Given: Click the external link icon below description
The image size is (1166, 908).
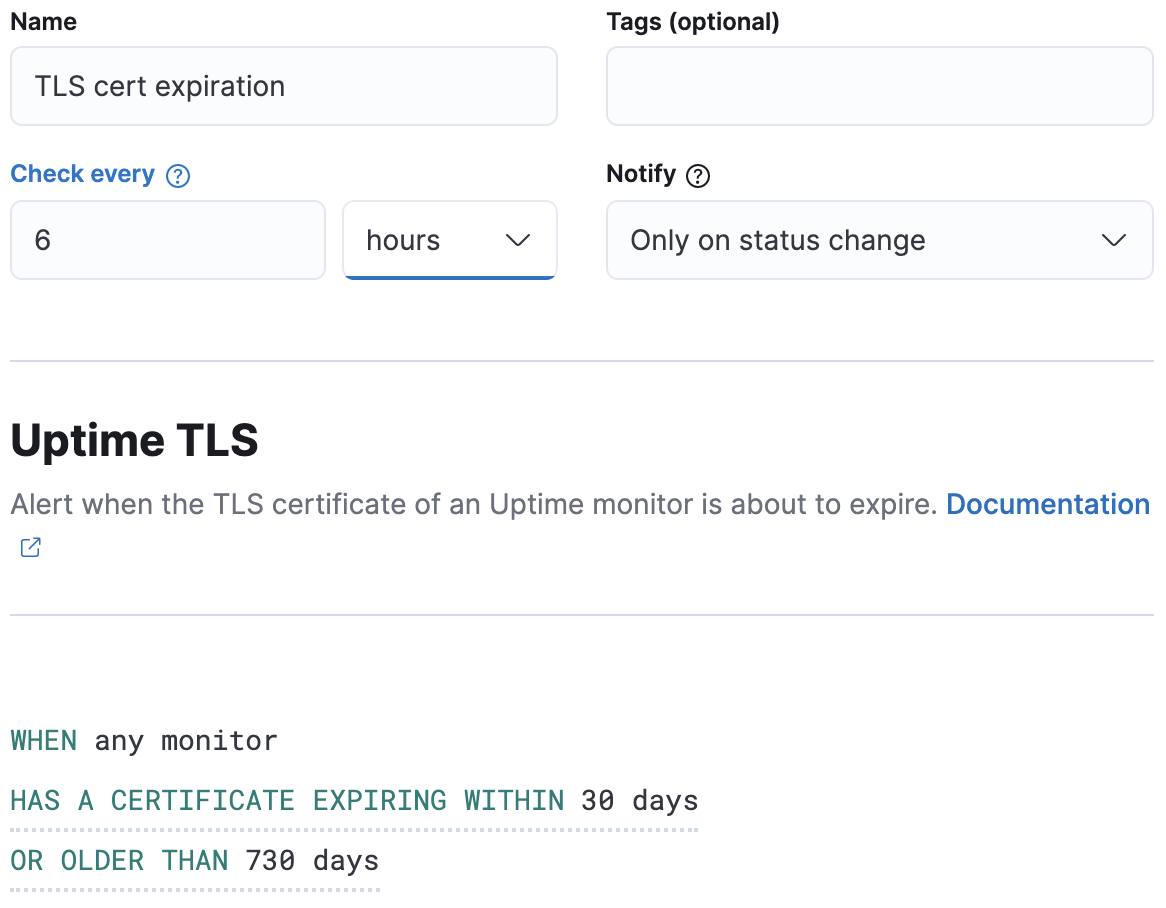Looking at the screenshot, I should click(31, 547).
